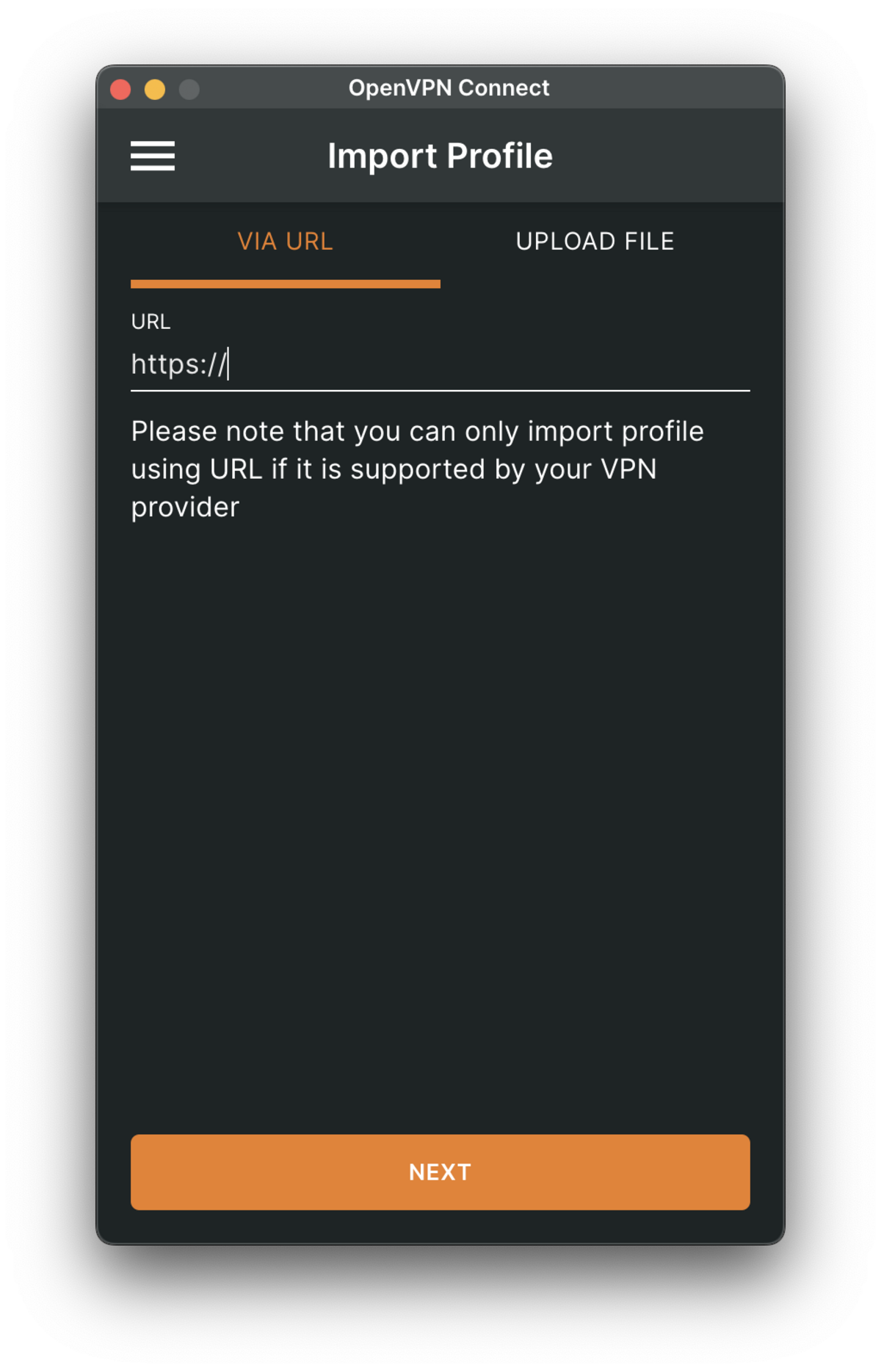This screenshot has width=881, height=1372.
Task: Click the red window control dot
Action: (x=120, y=90)
